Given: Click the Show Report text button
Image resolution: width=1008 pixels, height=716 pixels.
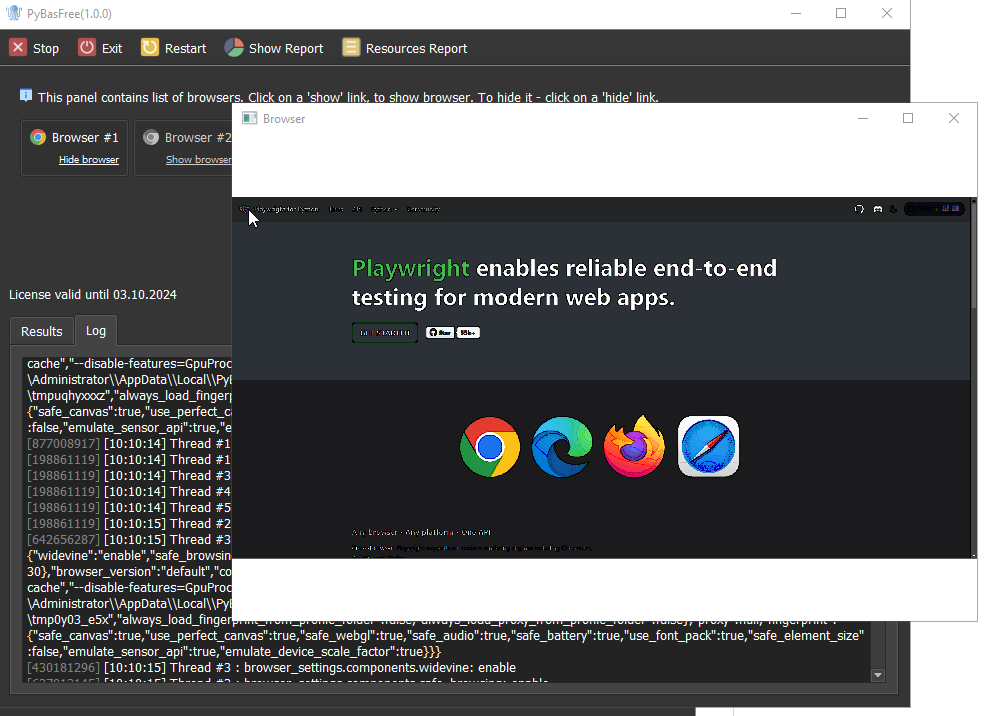Looking at the screenshot, I should pyautogui.click(x=286, y=48).
